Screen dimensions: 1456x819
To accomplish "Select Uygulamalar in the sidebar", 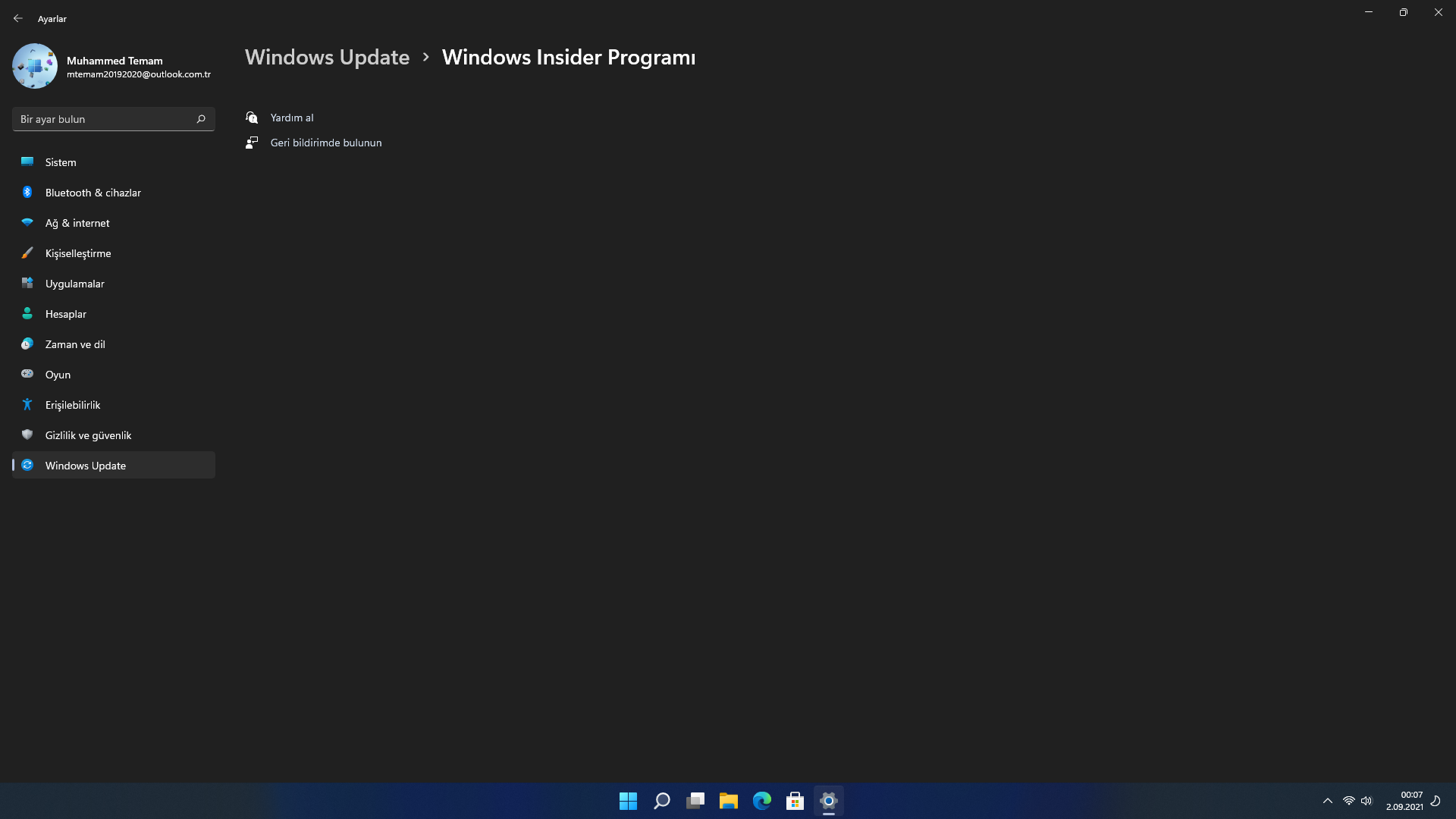I will 74,284.
